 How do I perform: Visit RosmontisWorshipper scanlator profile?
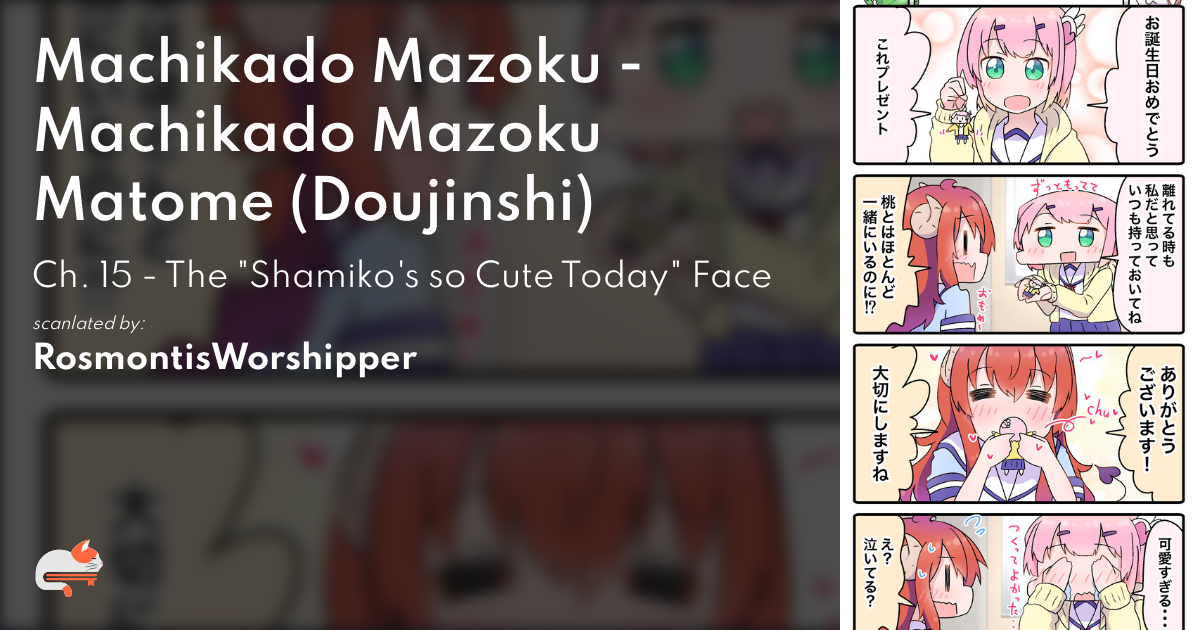point(225,358)
